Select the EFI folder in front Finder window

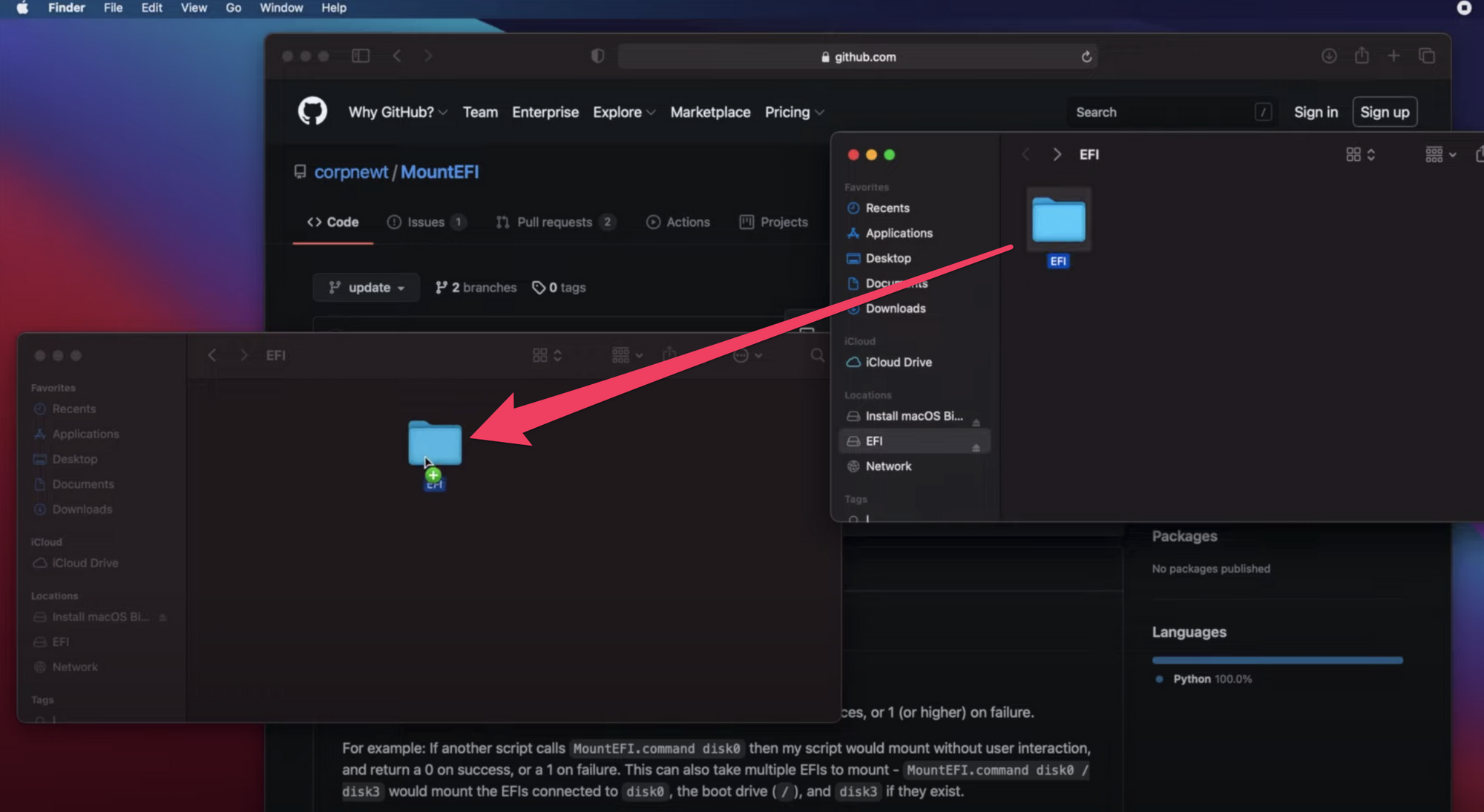tap(1058, 228)
